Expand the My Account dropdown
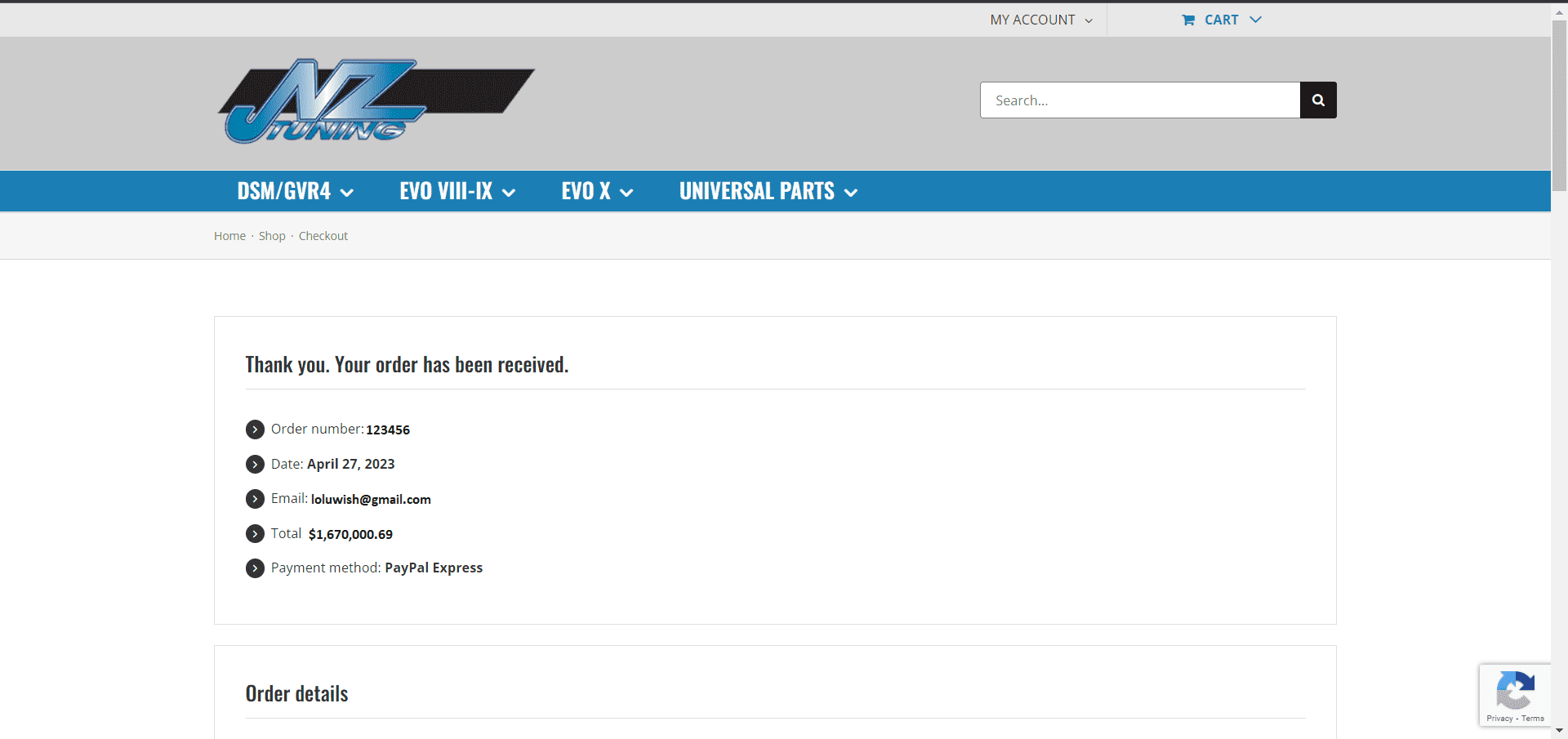This screenshot has height=739, width=1568. (1041, 20)
